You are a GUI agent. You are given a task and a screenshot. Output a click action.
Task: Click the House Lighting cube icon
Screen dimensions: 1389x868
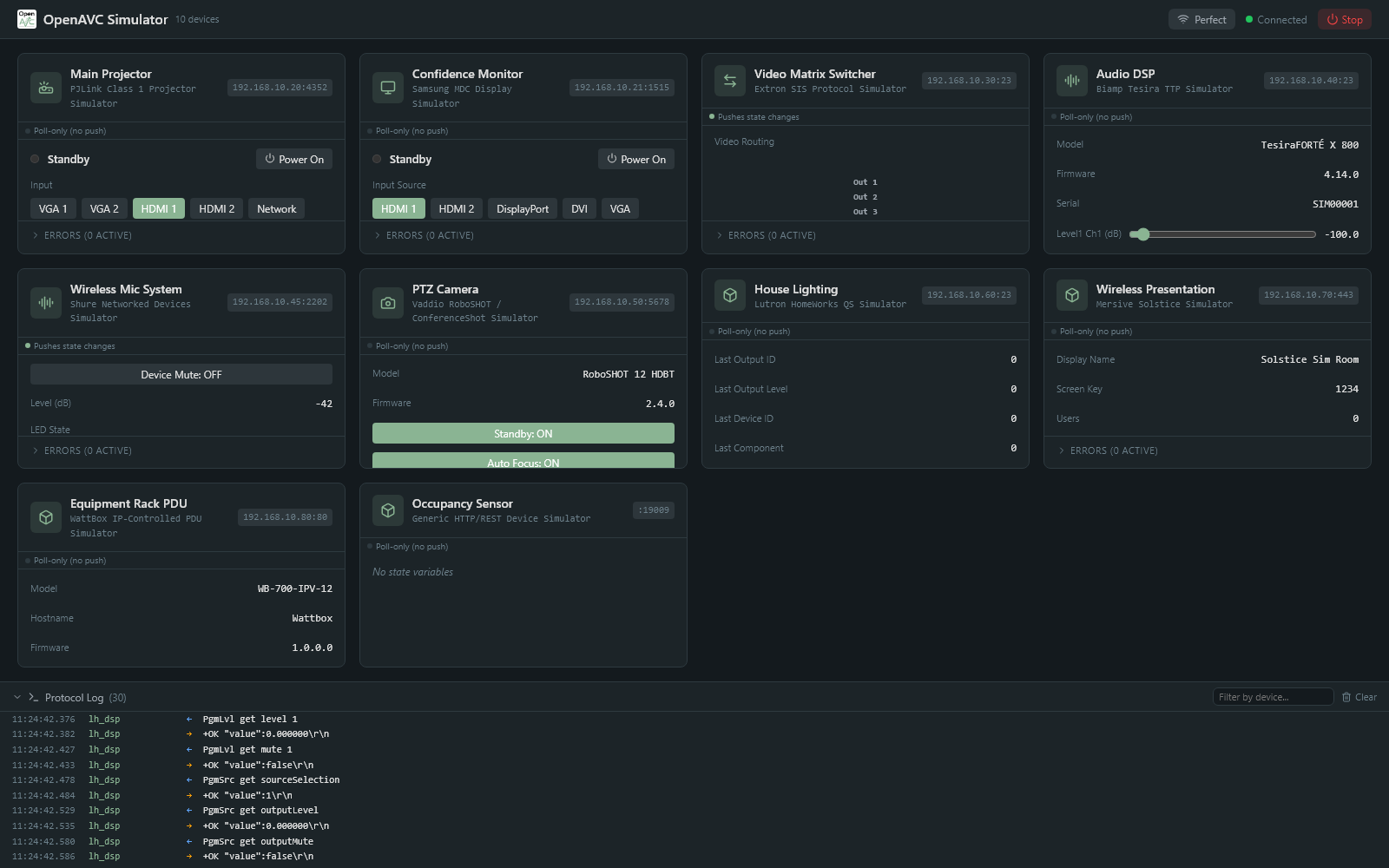point(730,295)
